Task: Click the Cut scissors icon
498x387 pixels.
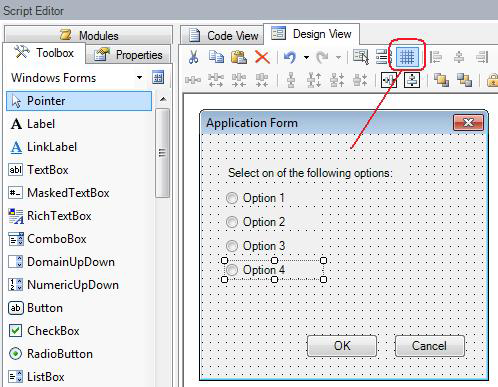Action: [193, 57]
